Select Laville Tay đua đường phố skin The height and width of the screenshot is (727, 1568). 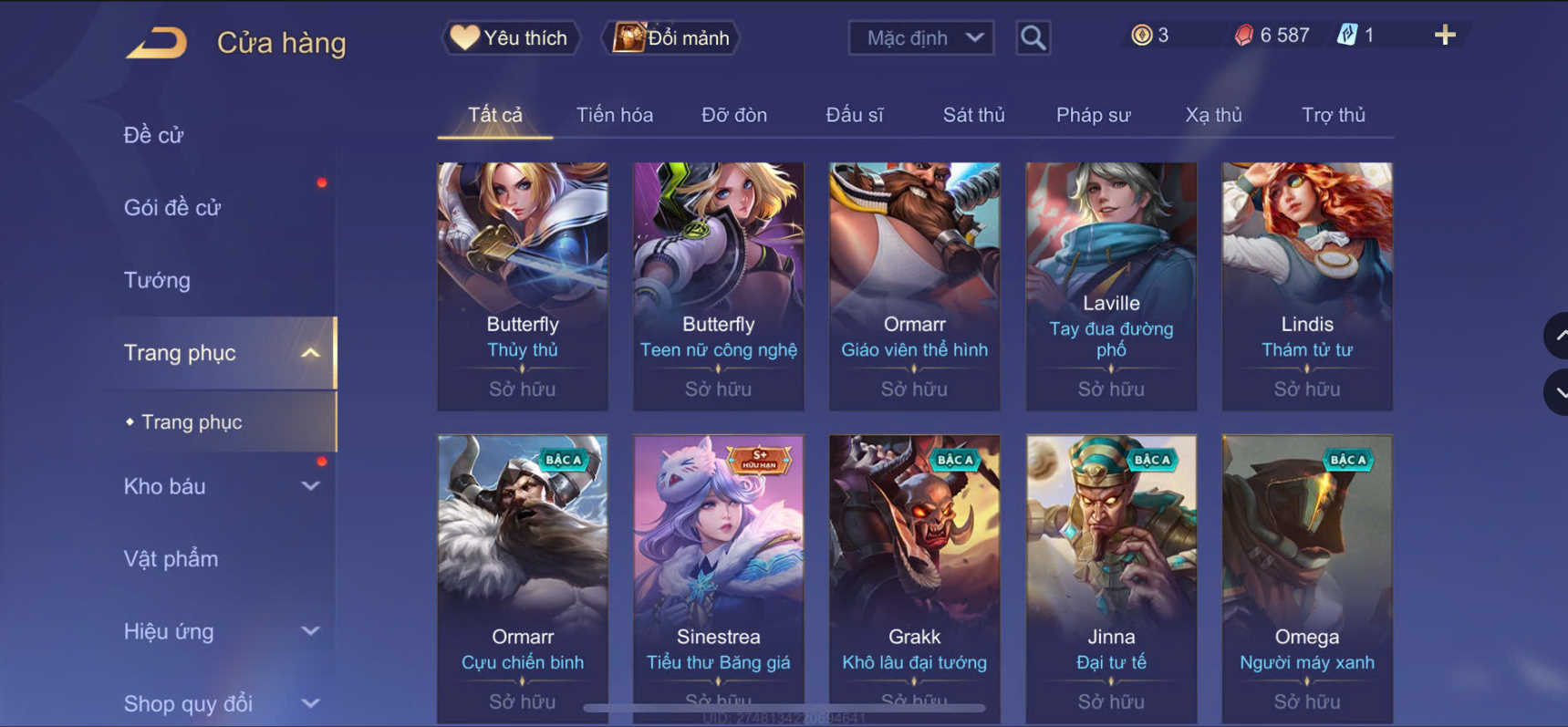click(1111, 286)
